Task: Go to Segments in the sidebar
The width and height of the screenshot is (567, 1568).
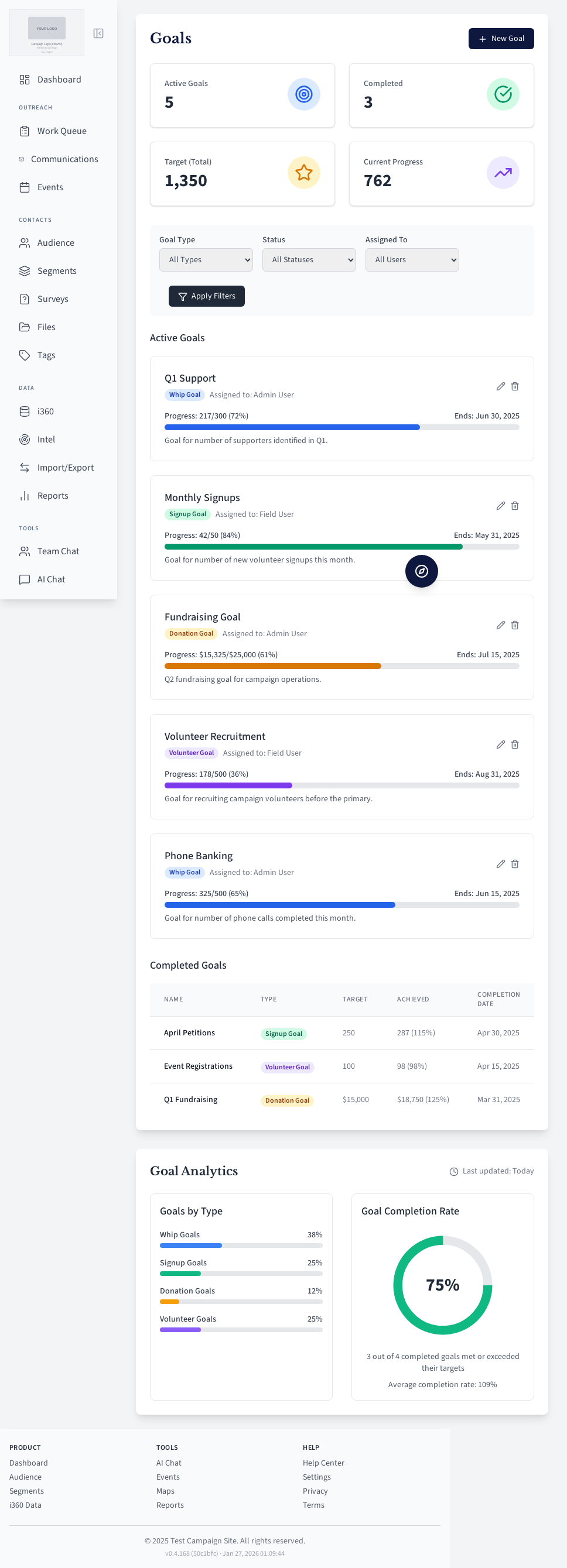Action: 57,271
